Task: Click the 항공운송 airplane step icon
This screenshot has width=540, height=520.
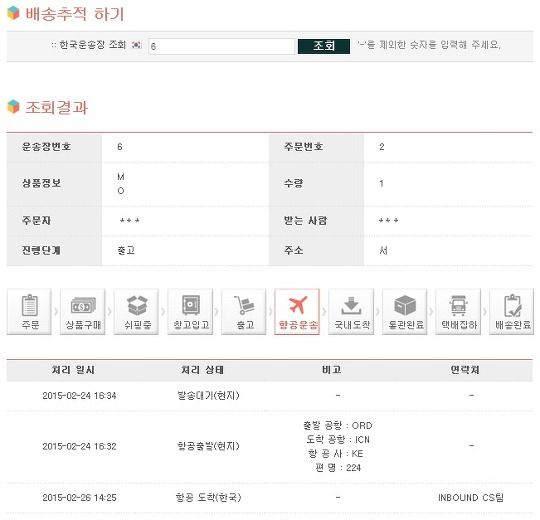Action: pos(297,312)
